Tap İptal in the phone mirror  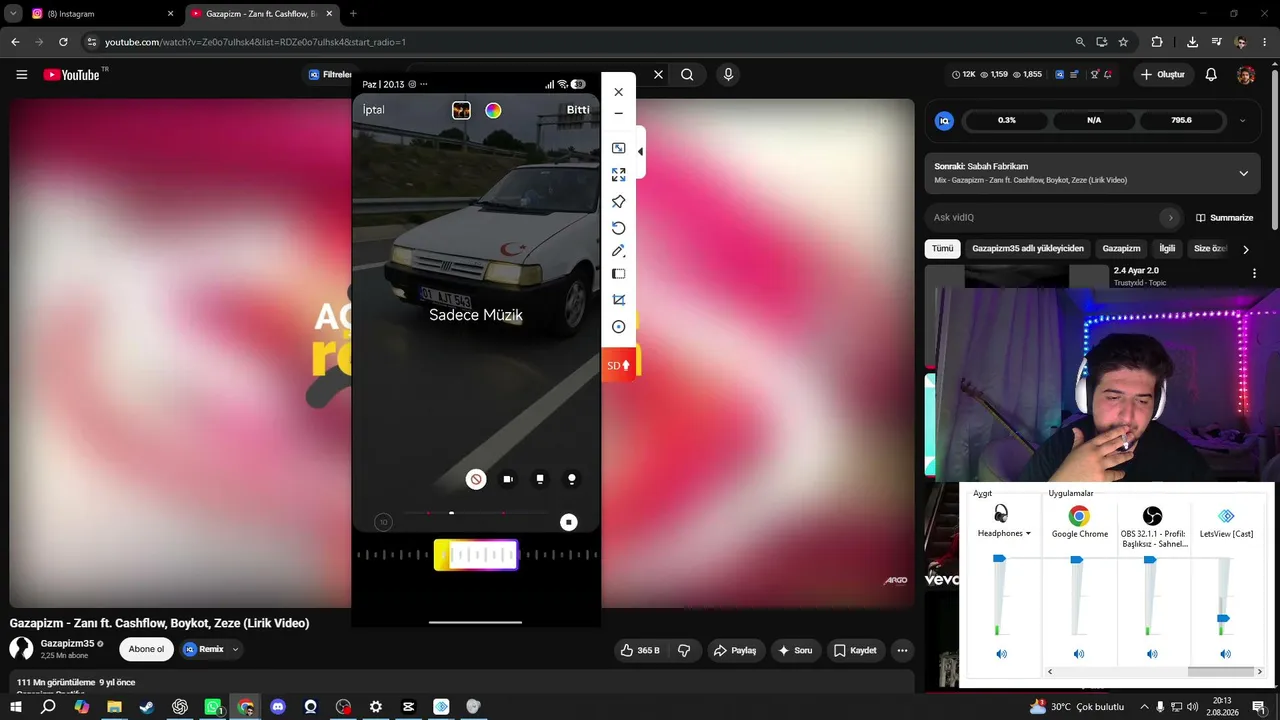click(373, 110)
